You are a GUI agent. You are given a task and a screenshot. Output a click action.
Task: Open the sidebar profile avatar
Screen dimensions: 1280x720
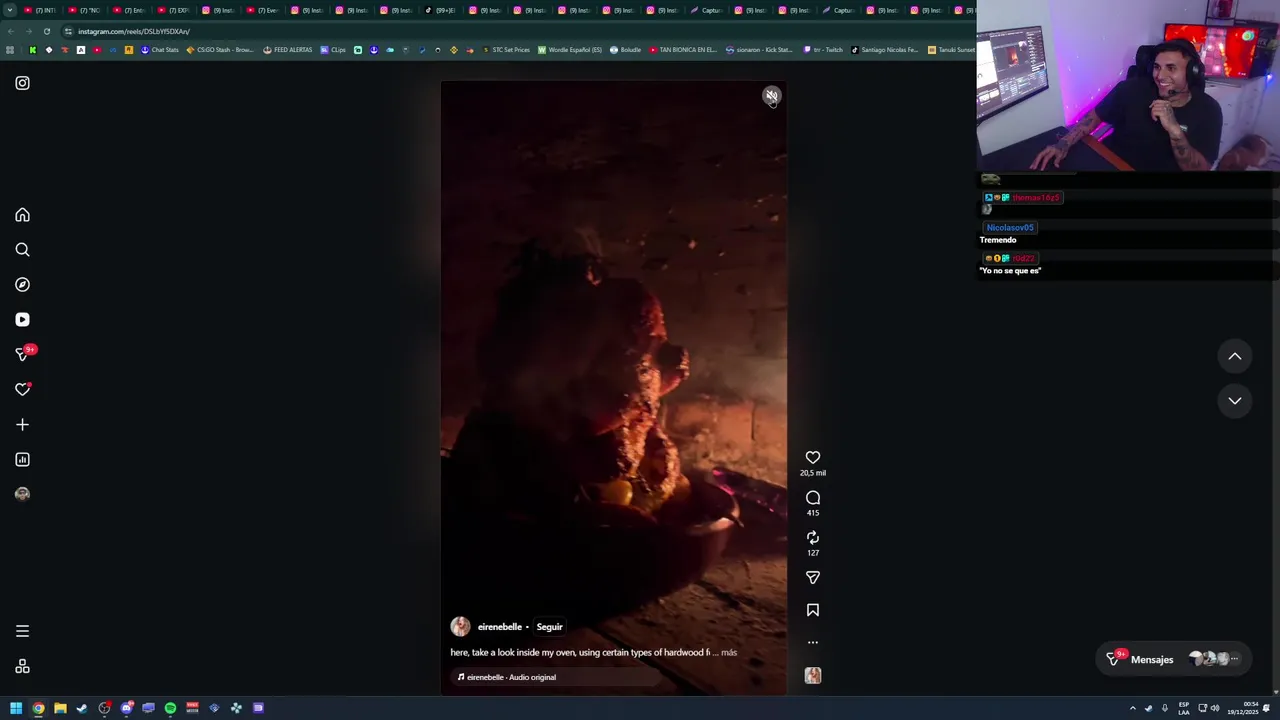click(22, 494)
